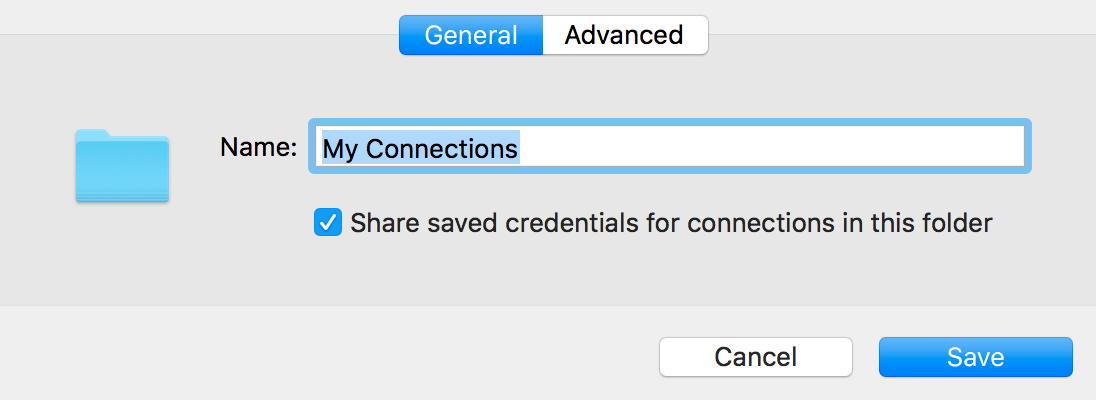Confirm changes with the blue Save button
The height and width of the screenshot is (400, 1096).
pyautogui.click(x=975, y=357)
